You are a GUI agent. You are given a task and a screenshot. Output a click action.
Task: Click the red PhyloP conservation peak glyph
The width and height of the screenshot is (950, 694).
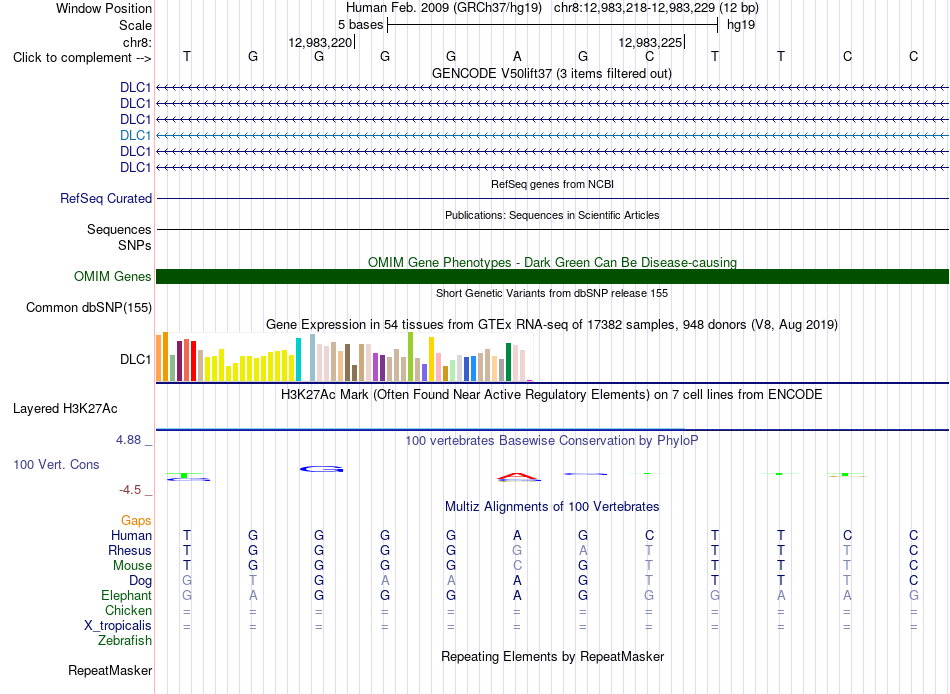click(518, 477)
